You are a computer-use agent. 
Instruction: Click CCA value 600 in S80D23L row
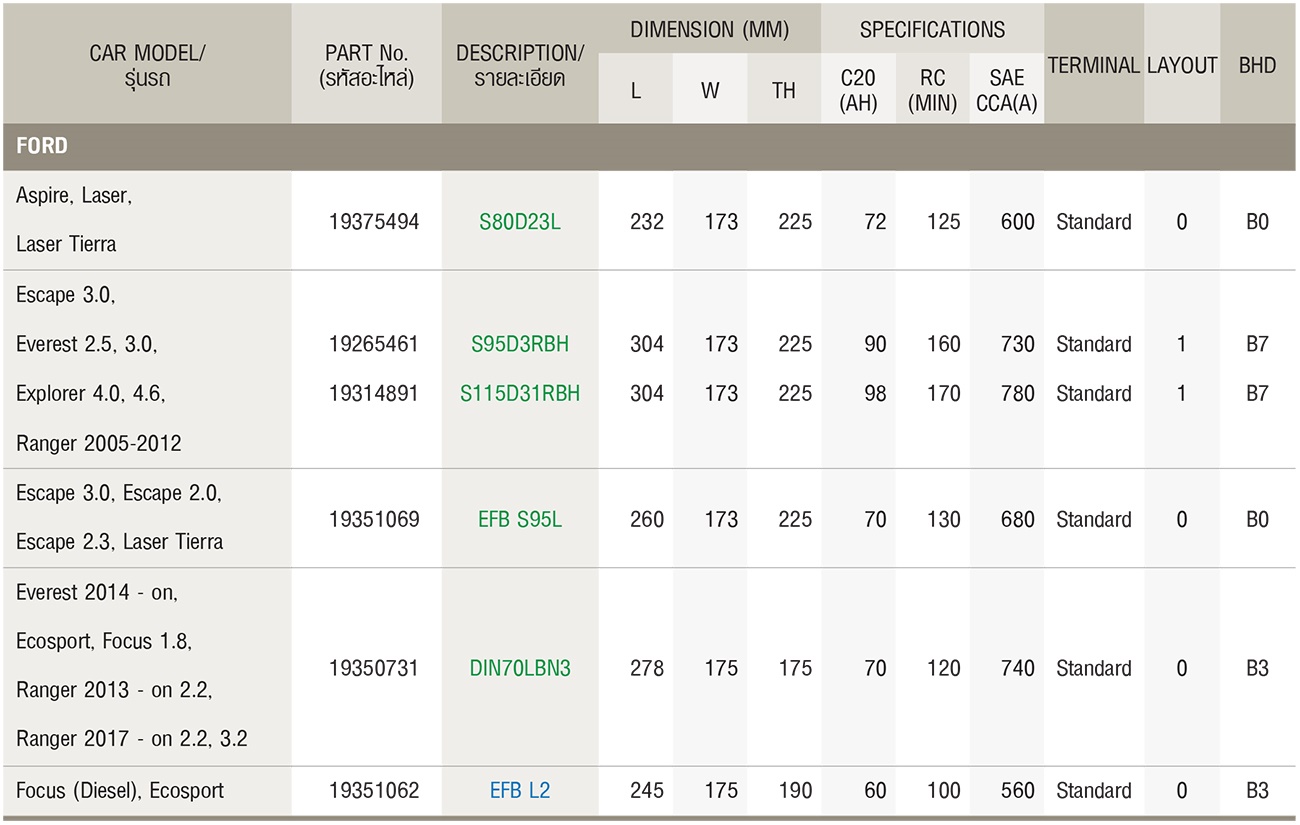click(x=1018, y=222)
